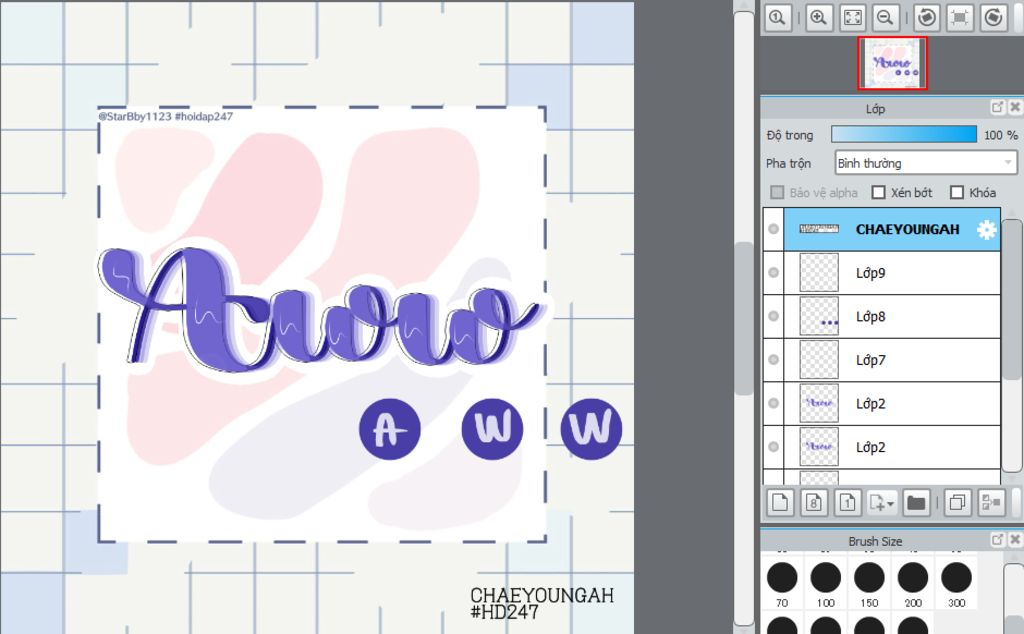The width and height of the screenshot is (1024, 634).
Task: Select the navigator preview thumbnail
Action: pyautogui.click(x=892, y=63)
